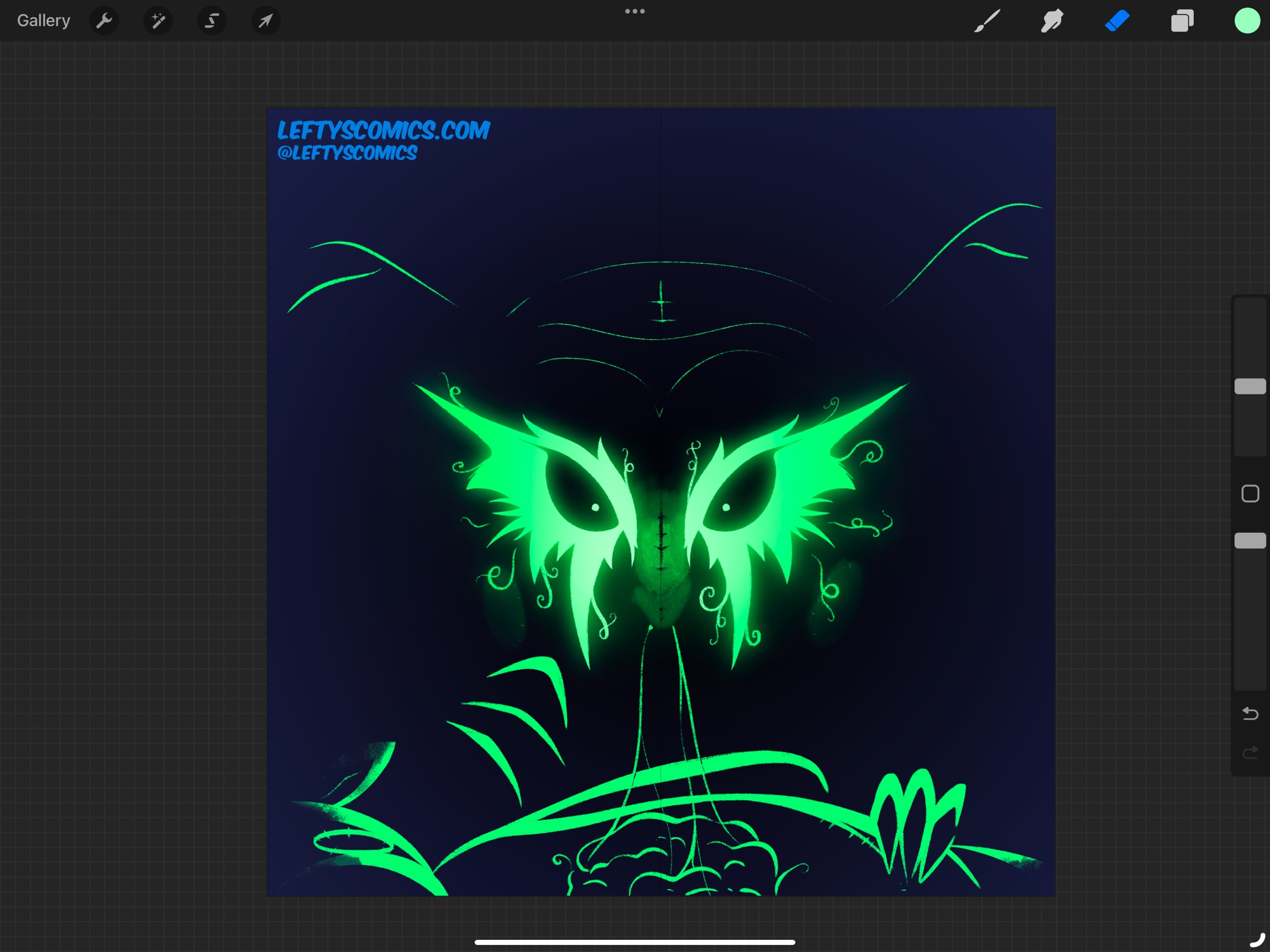Tap the LEFTYSCOMICS.COM watermark text on the canvas

point(383,131)
